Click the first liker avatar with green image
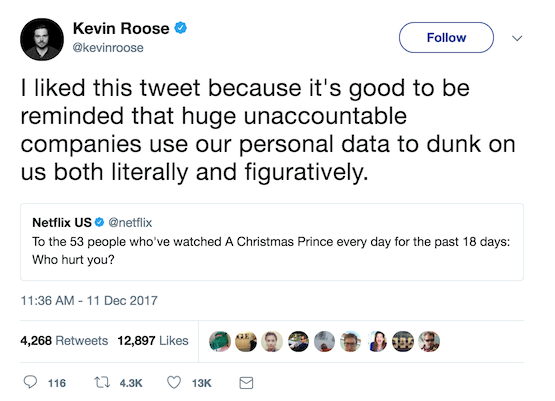Viewport: 555px width, 401px height. (220, 341)
